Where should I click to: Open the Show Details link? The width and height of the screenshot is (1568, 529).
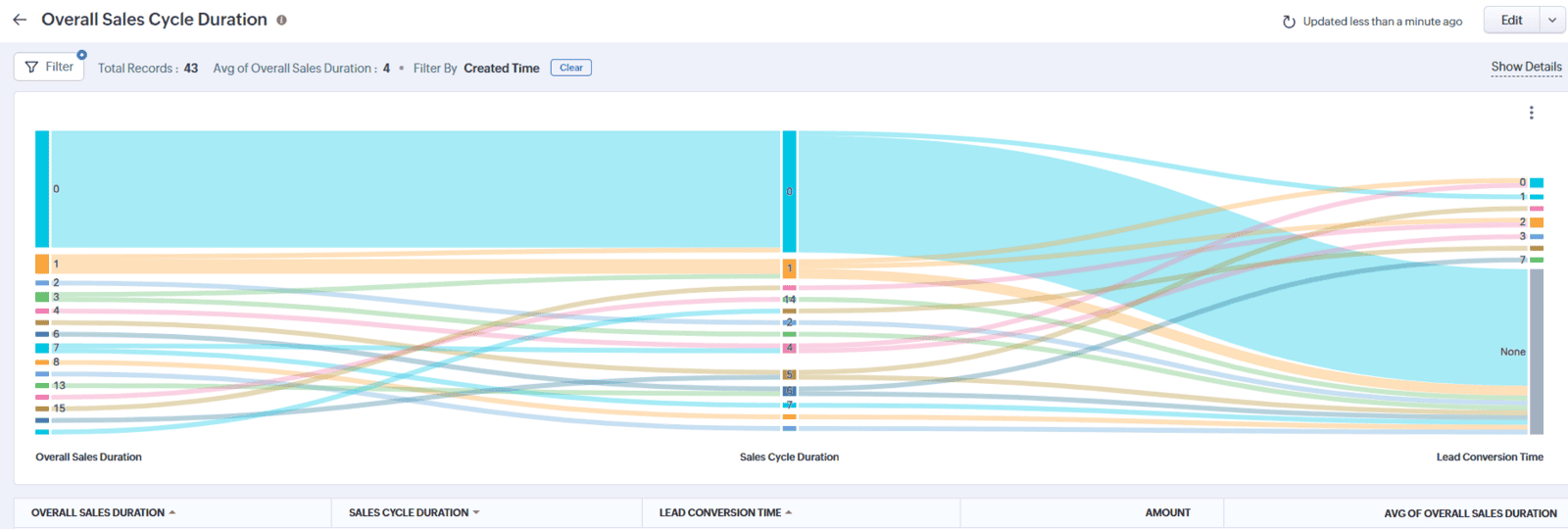point(1526,67)
